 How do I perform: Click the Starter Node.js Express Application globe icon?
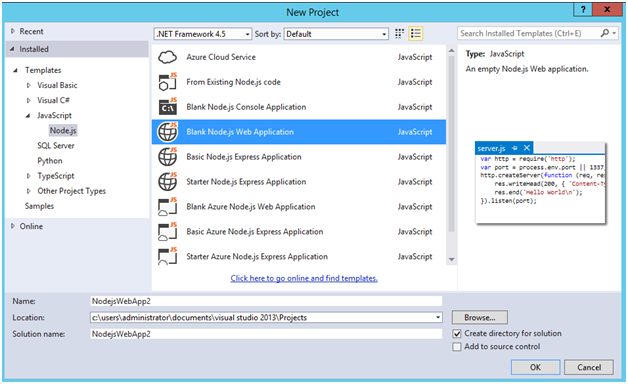(167, 181)
